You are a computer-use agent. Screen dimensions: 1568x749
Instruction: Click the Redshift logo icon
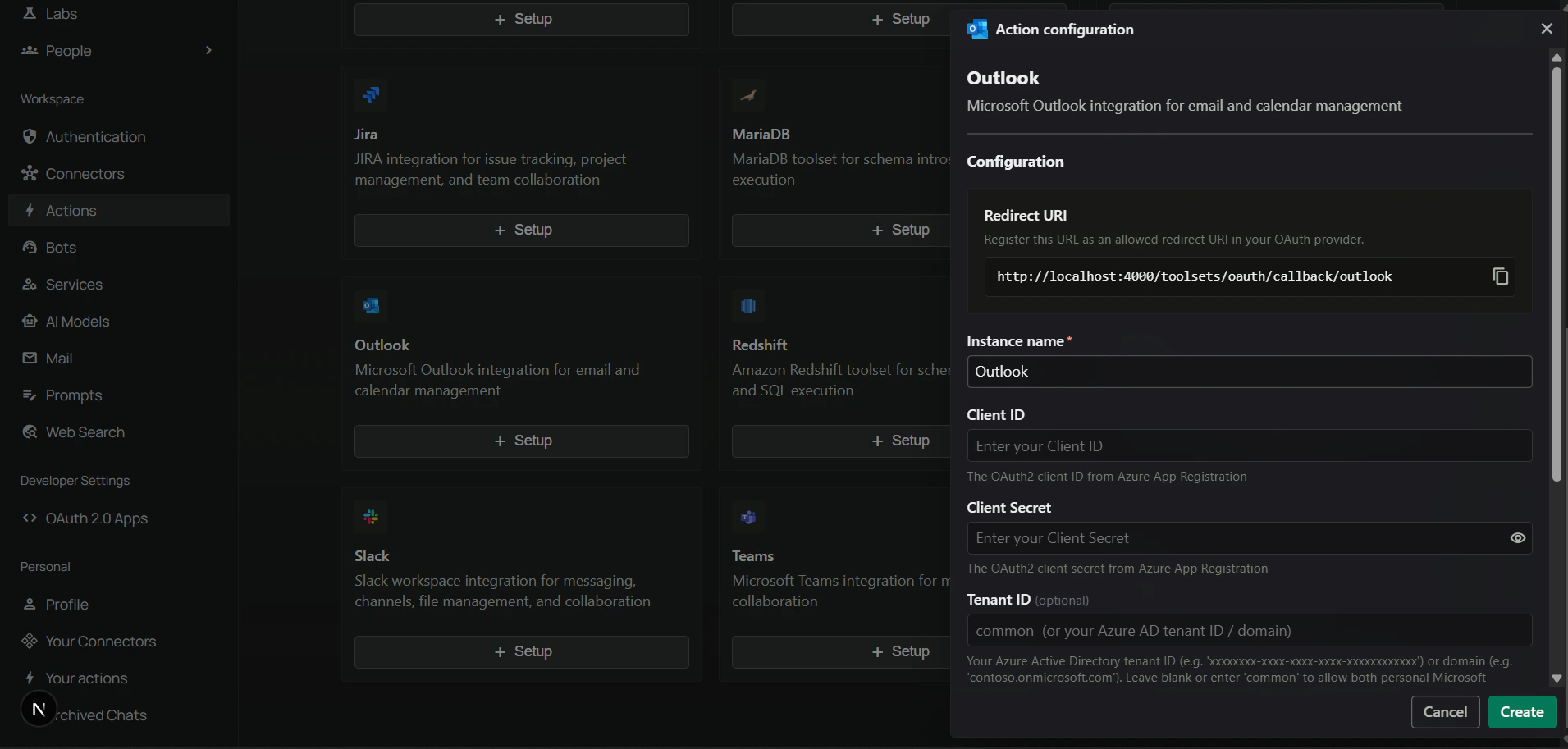[748, 306]
